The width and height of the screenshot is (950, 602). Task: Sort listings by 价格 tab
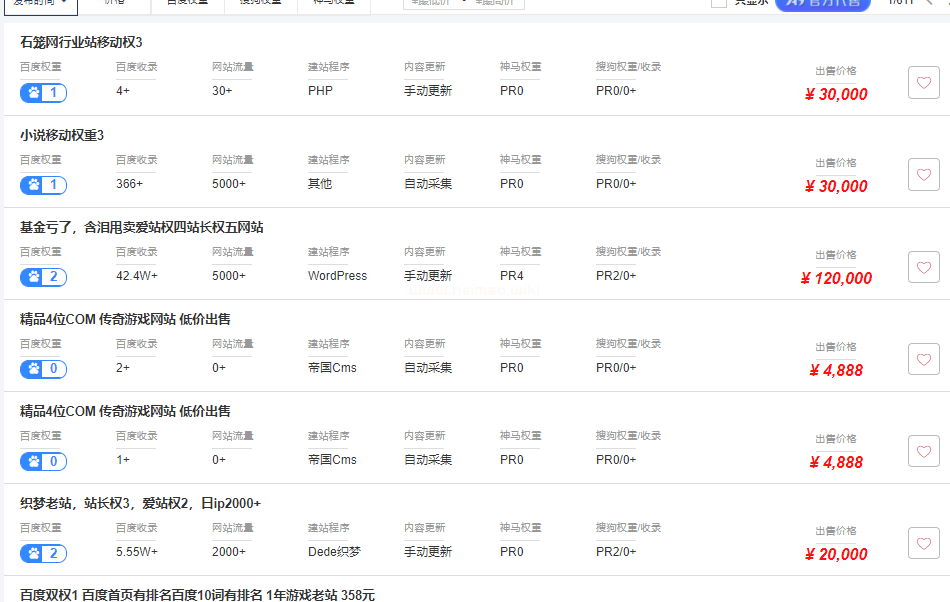[x=116, y=4]
